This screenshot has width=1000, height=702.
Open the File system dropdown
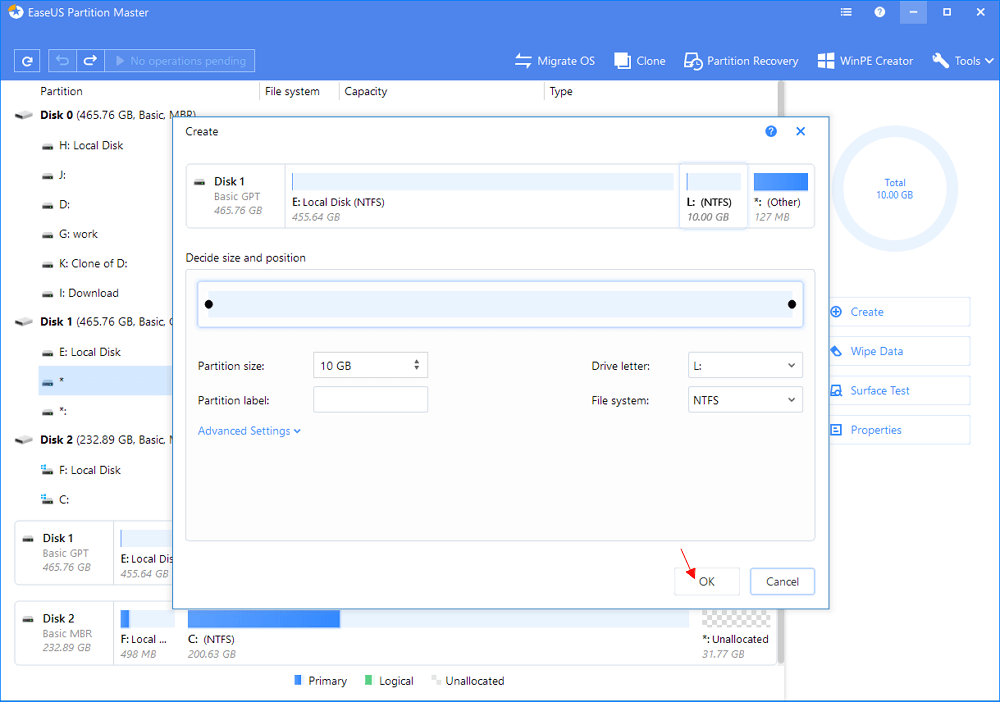point(745,400)
